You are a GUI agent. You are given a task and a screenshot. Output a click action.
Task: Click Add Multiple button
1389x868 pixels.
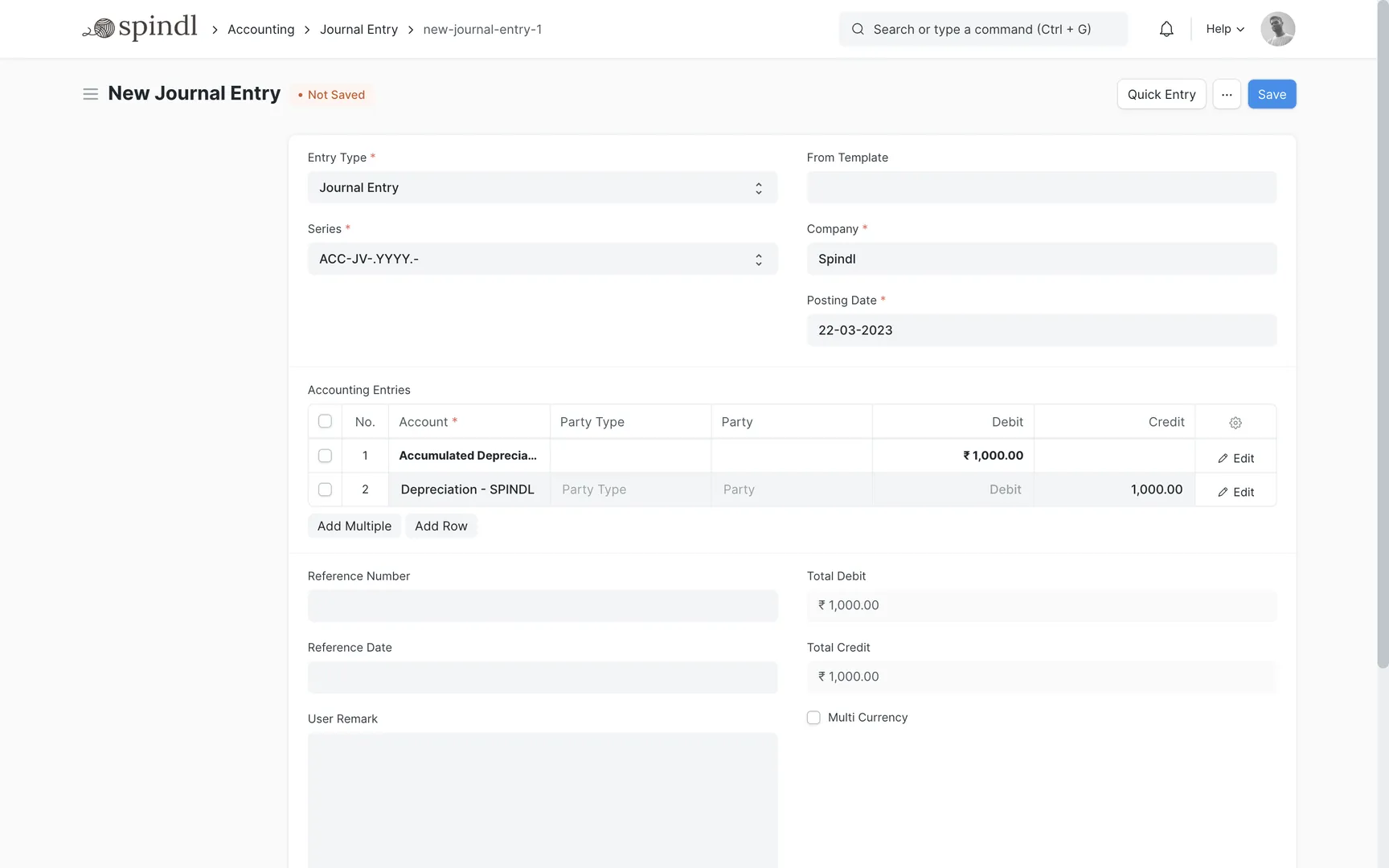point(354,526)
